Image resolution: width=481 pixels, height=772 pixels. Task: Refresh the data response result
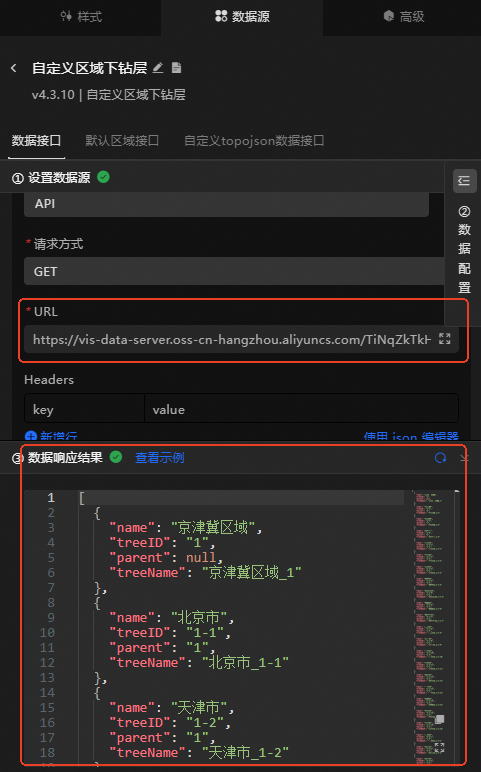[x=440, y=458]
